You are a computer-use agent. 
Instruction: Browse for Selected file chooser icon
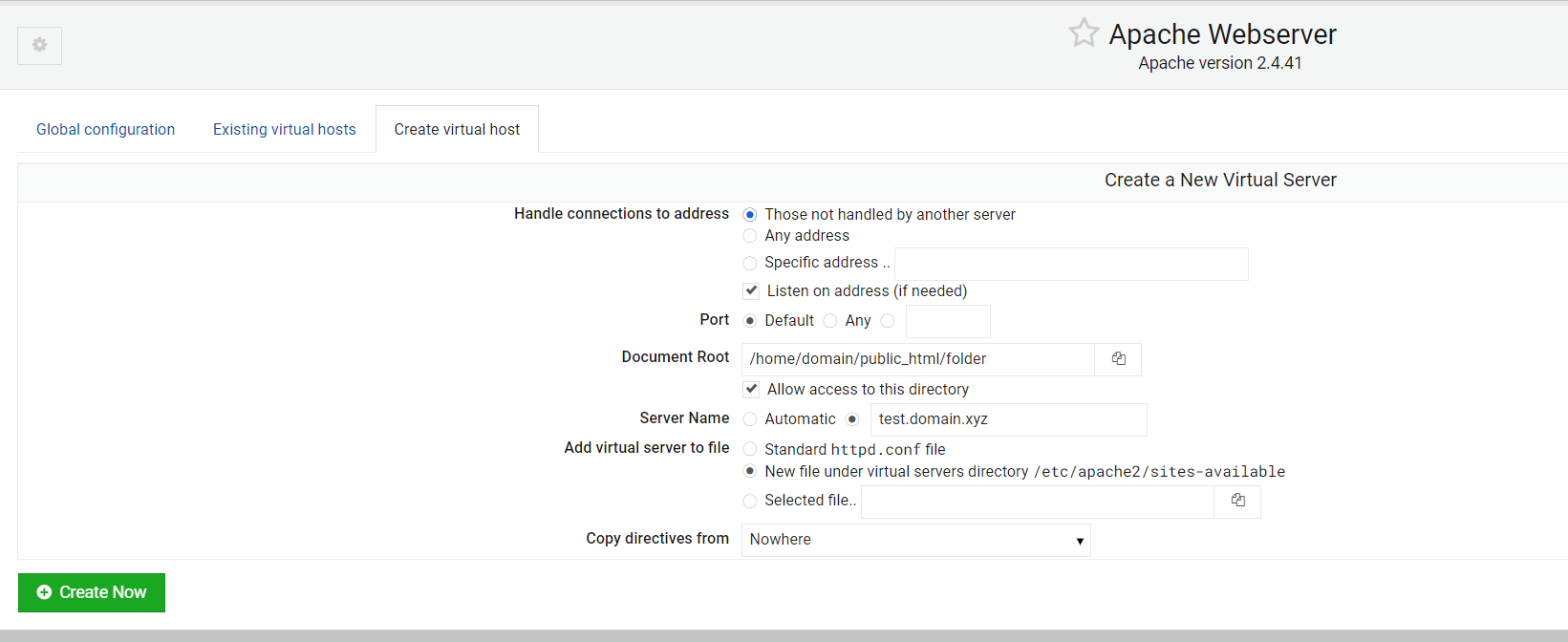point(1237,501)
